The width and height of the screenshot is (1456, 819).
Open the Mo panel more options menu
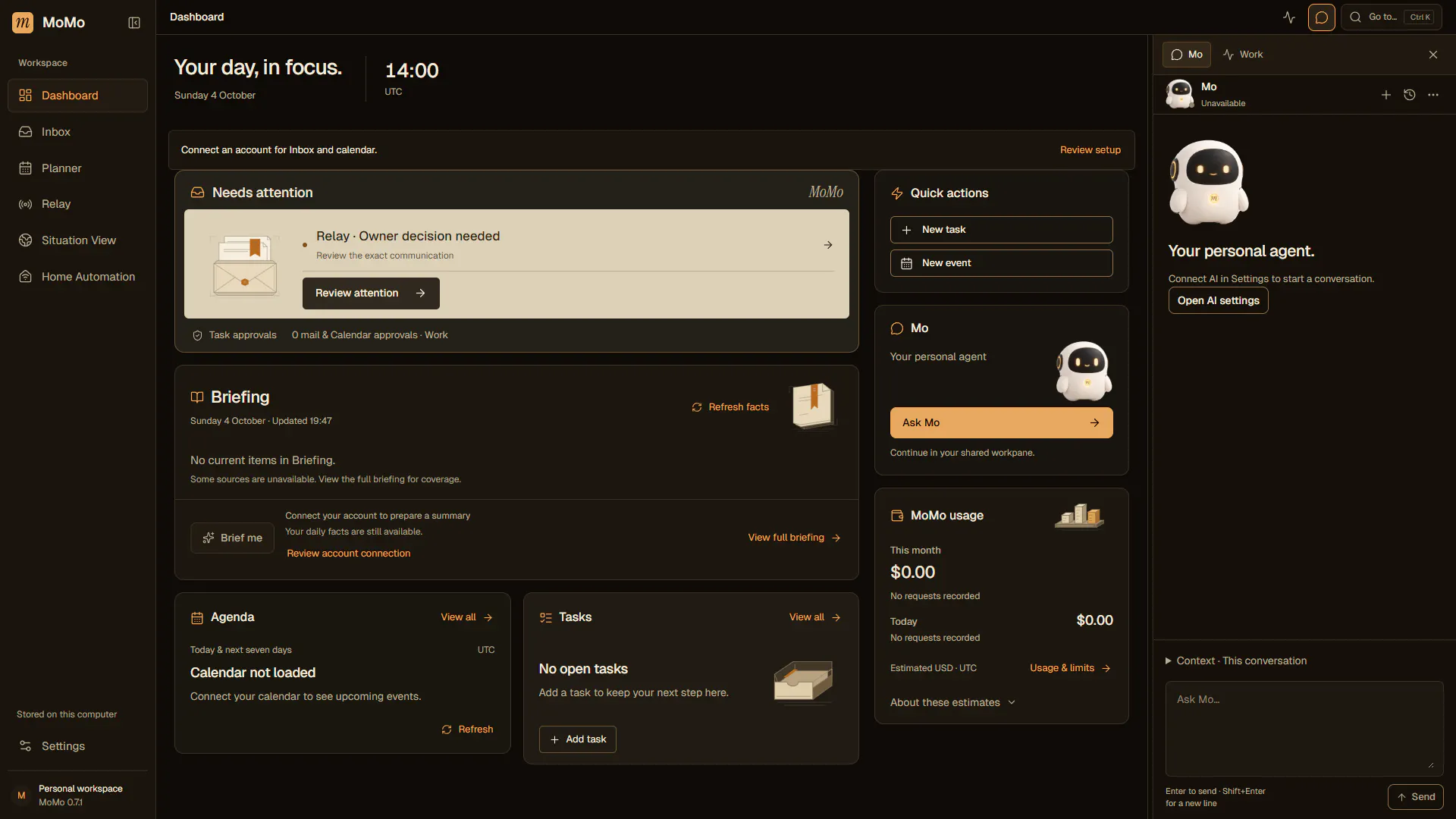1433,95
